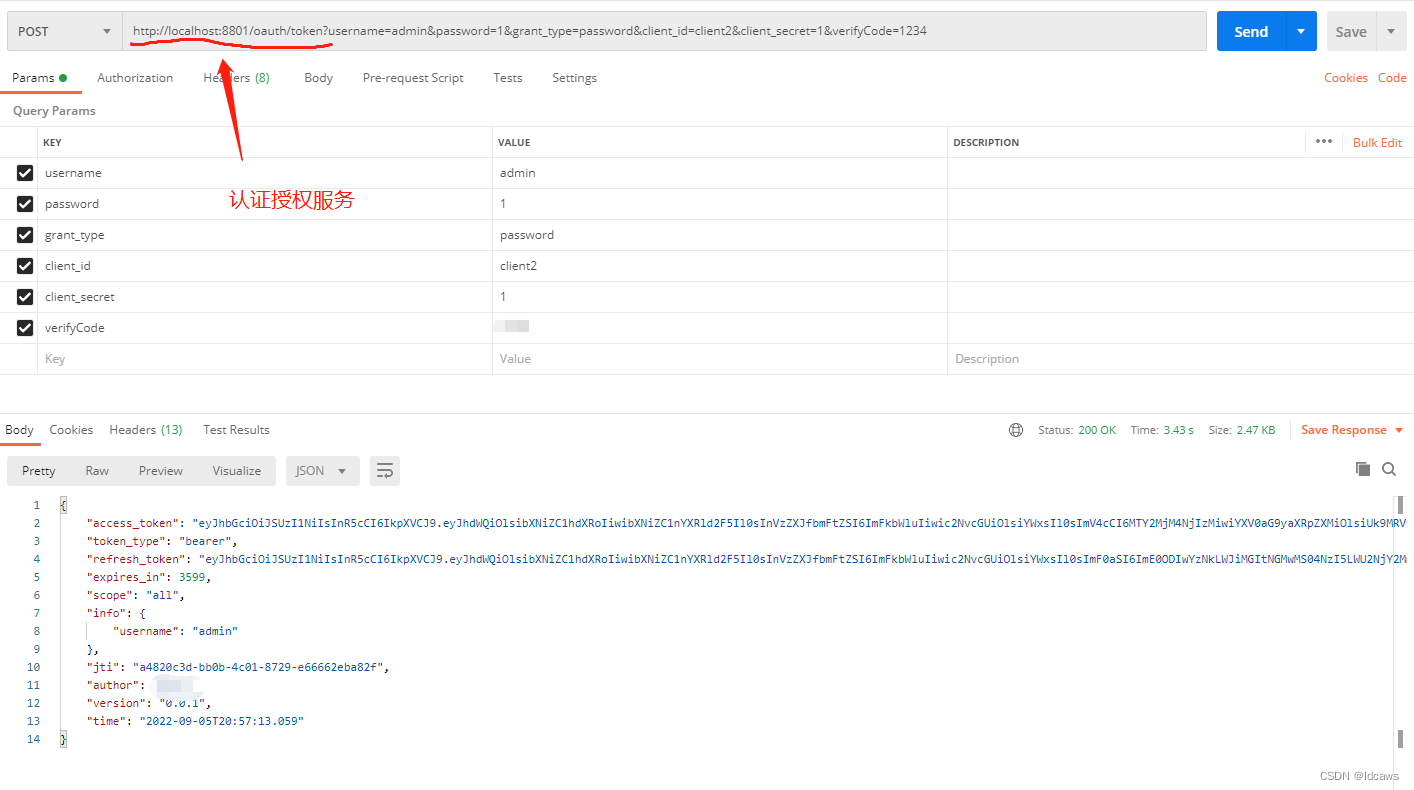
Task: Click the client_secret key cell
Action: [x=265, y=297]
